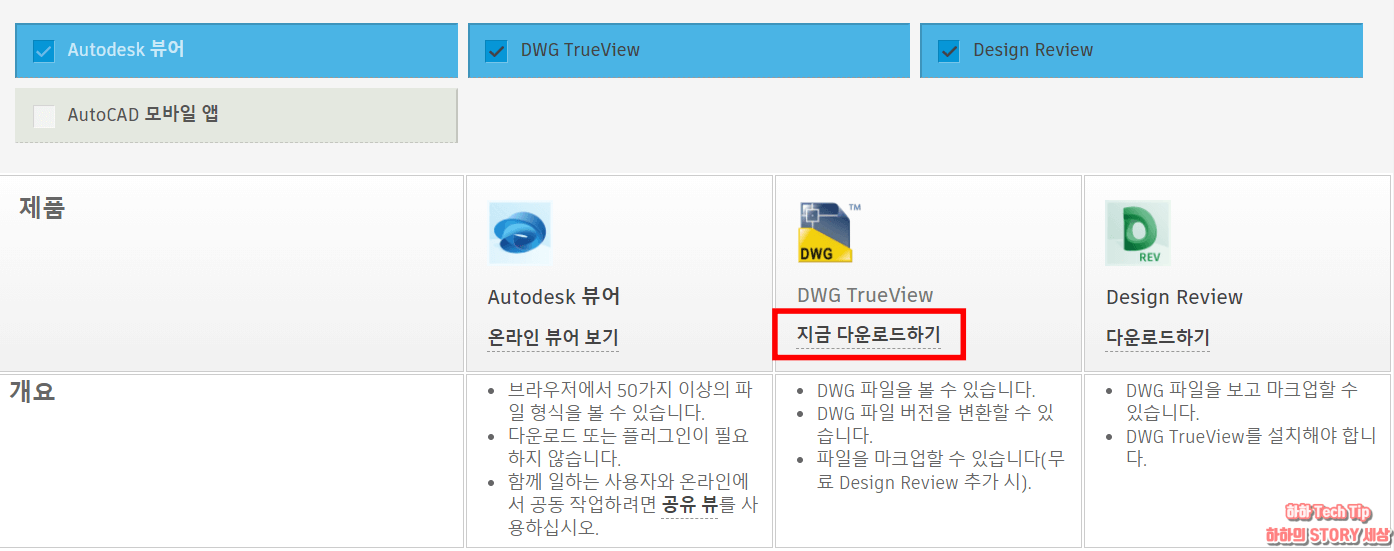Viewport: 1394px width, 551px height.
Task: Open the 공유 뷰 link
Action: coord(689,505)
